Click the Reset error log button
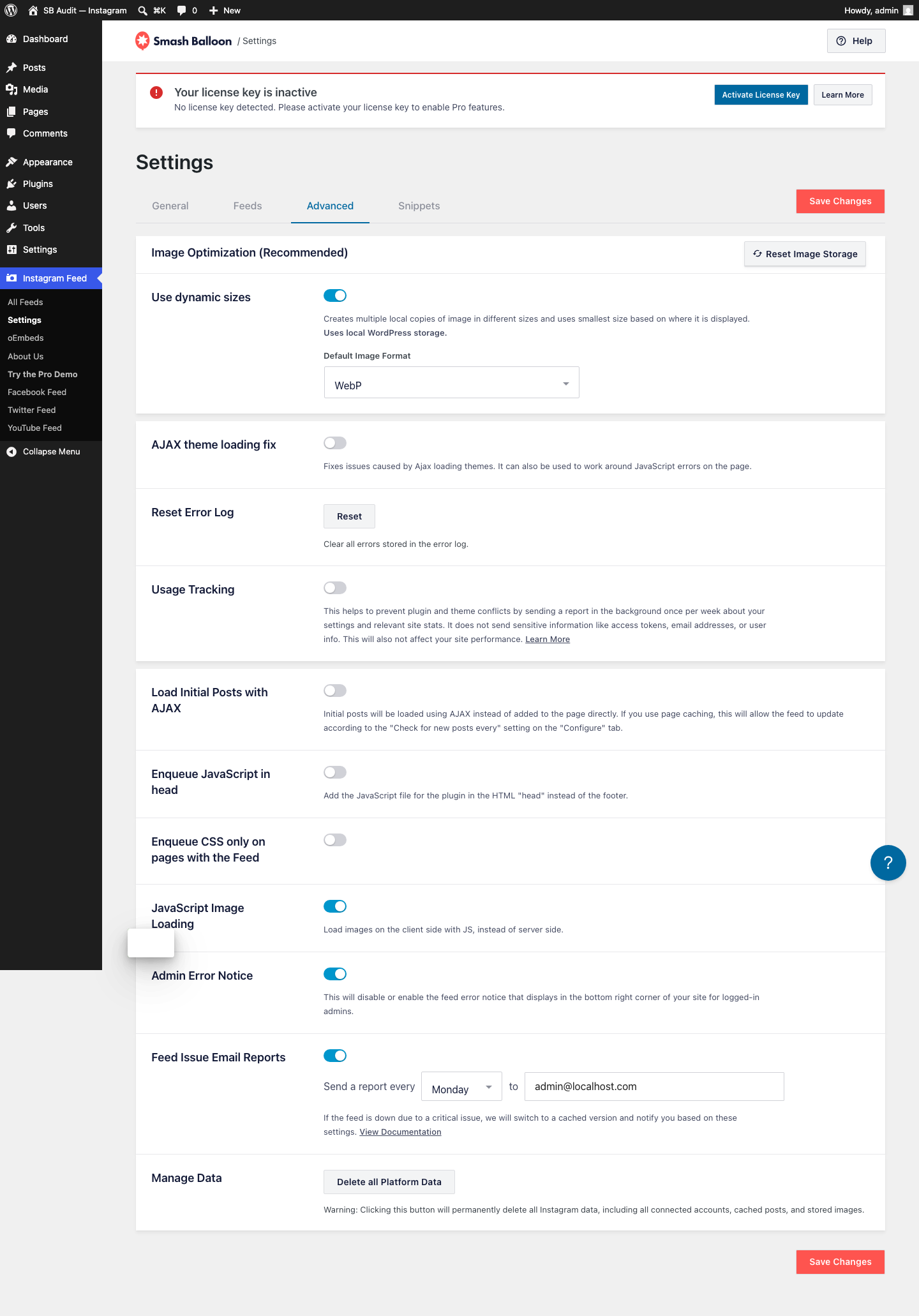This screenshot has height=1316, width=919. pyautogui.click(x=349, y=516)
